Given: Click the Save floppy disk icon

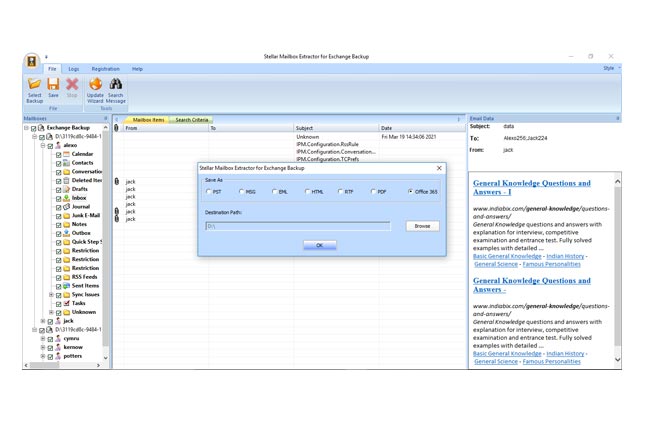Looking at the screenshot, I should tap(53, 84).
